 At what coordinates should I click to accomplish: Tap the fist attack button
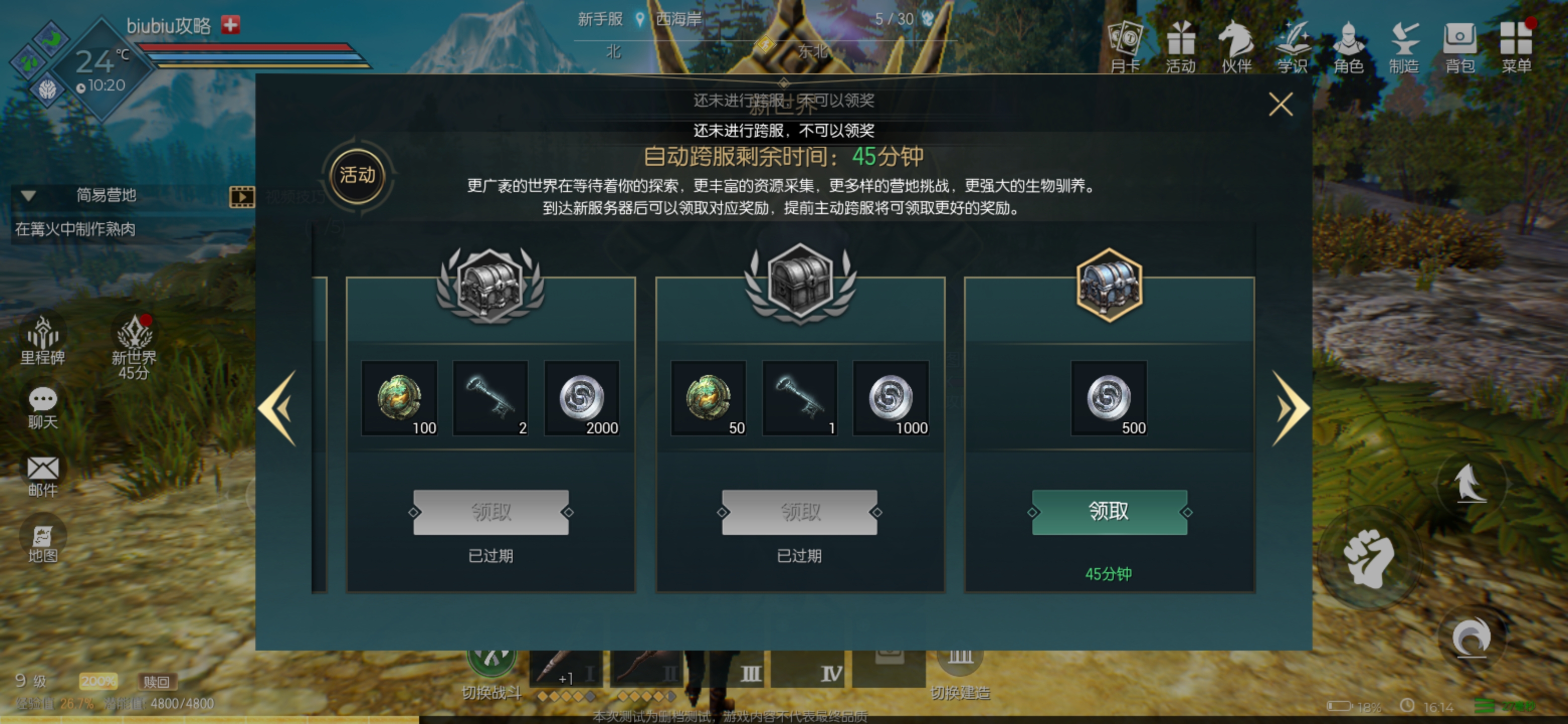click(x=1368, y=558)
